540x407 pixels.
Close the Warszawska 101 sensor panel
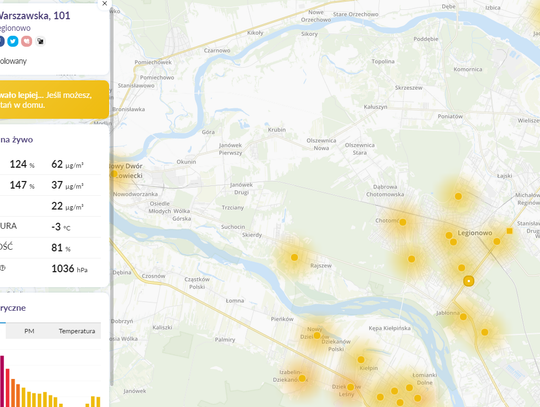[105, 3]
